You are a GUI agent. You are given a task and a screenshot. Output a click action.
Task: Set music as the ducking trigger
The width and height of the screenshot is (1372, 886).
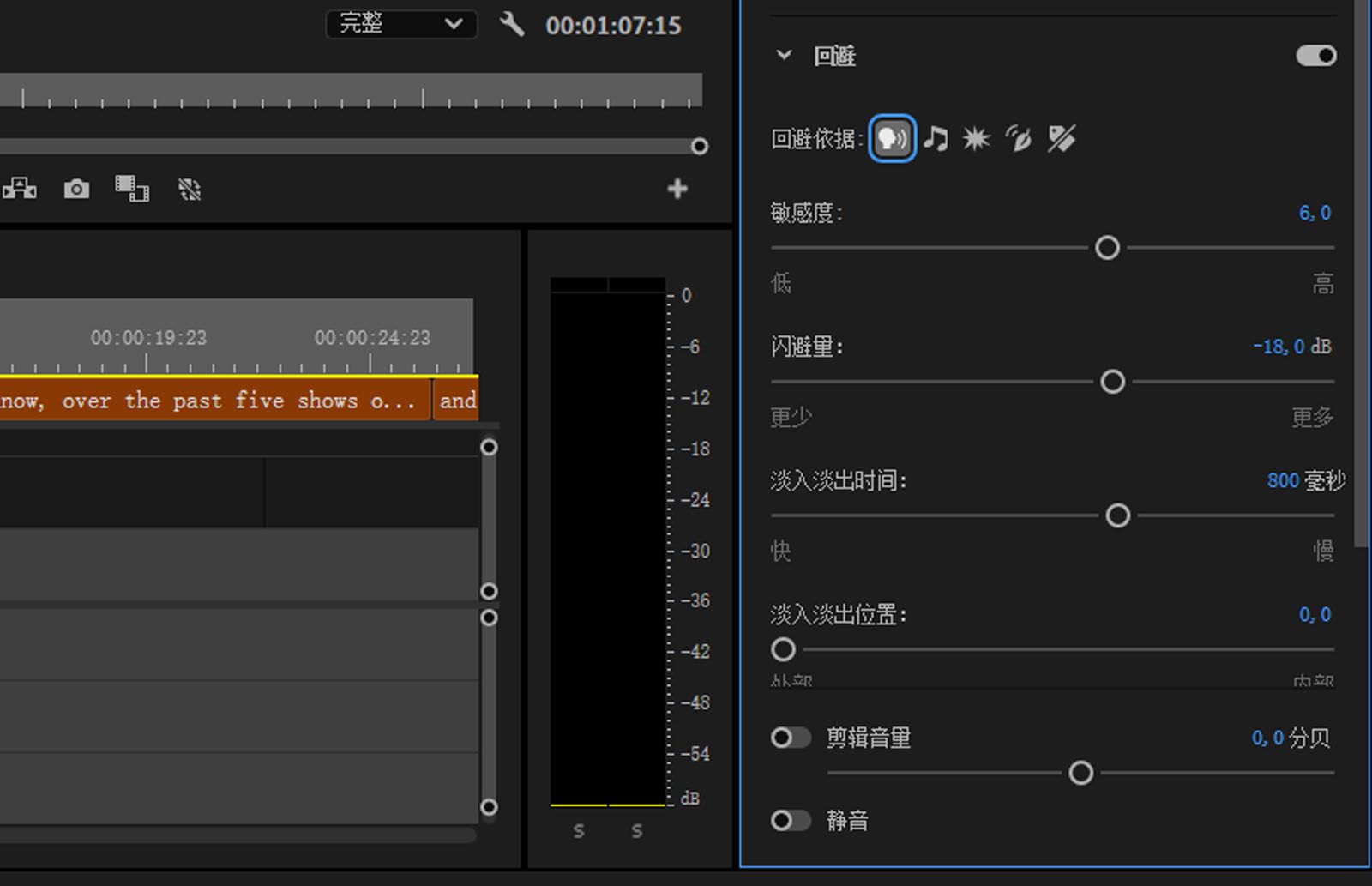(936, 139)
